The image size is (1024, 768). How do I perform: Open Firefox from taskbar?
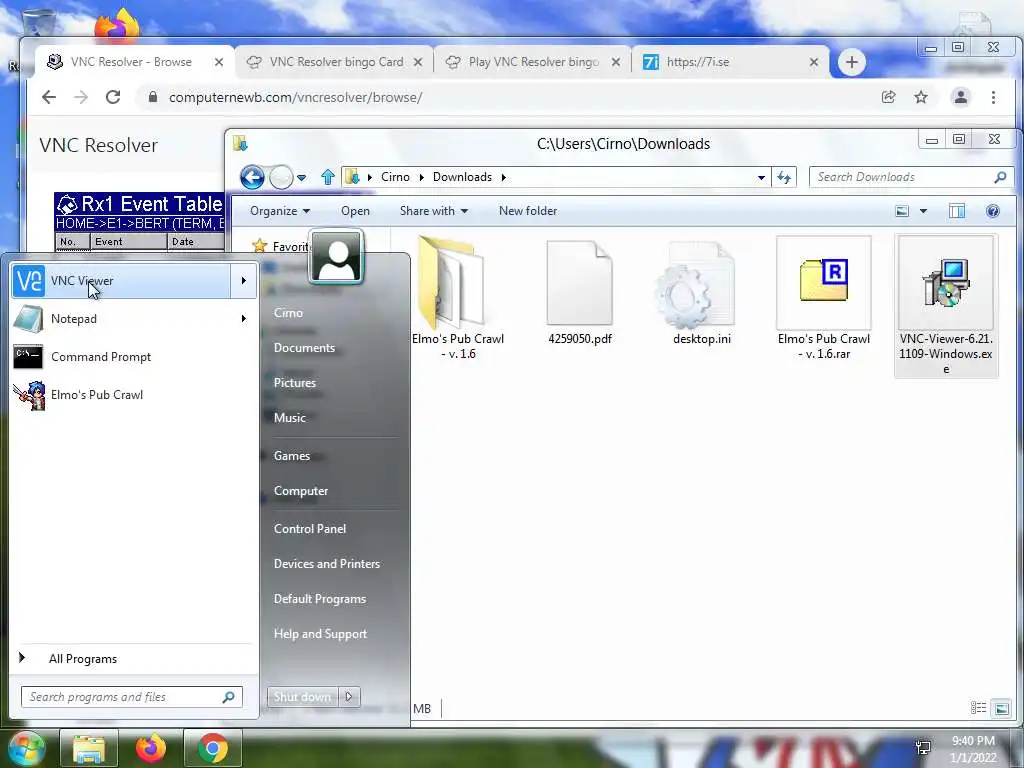pos(151,748)
